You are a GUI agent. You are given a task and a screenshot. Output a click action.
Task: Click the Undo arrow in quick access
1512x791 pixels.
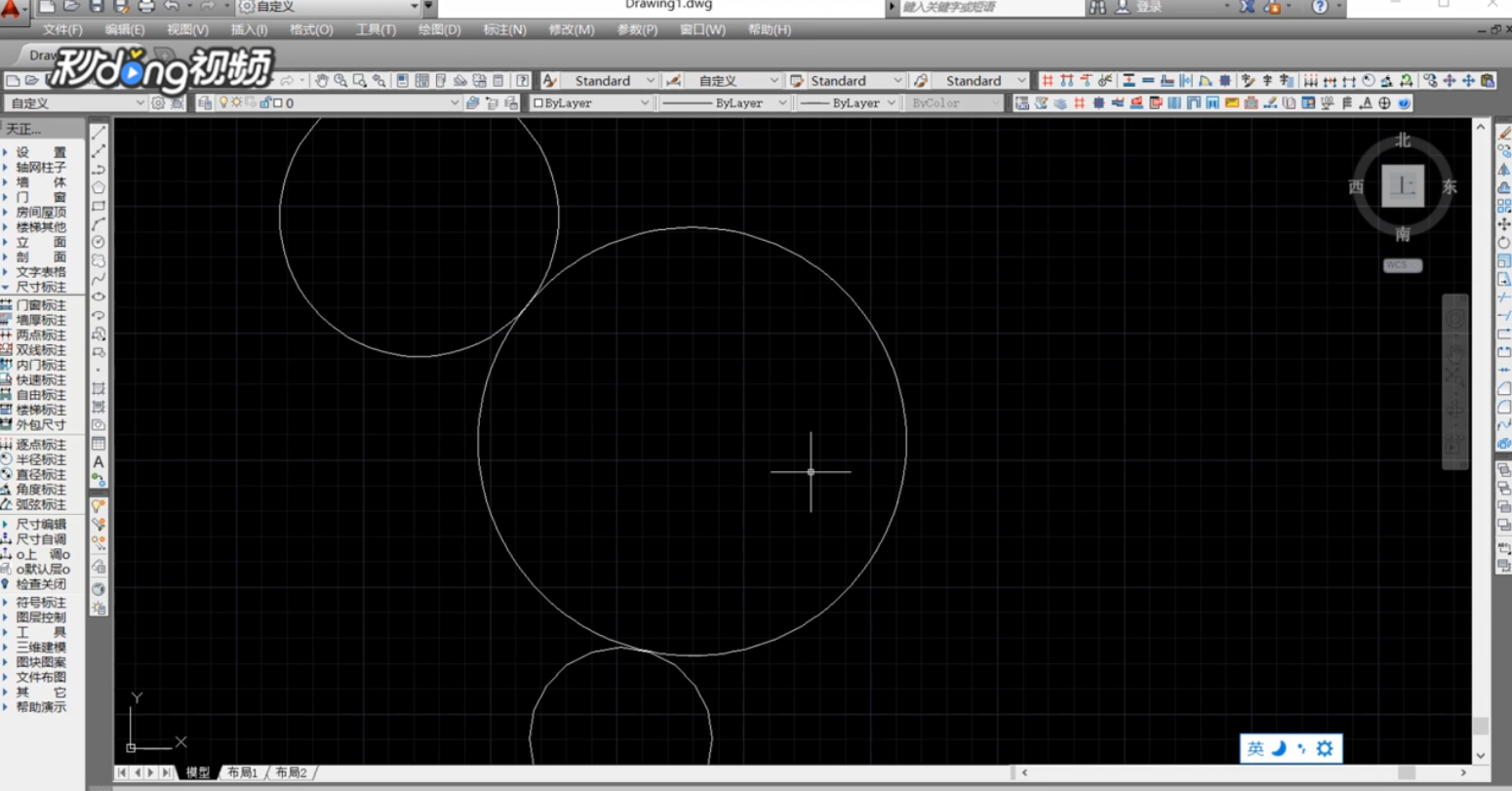(172, 6)
